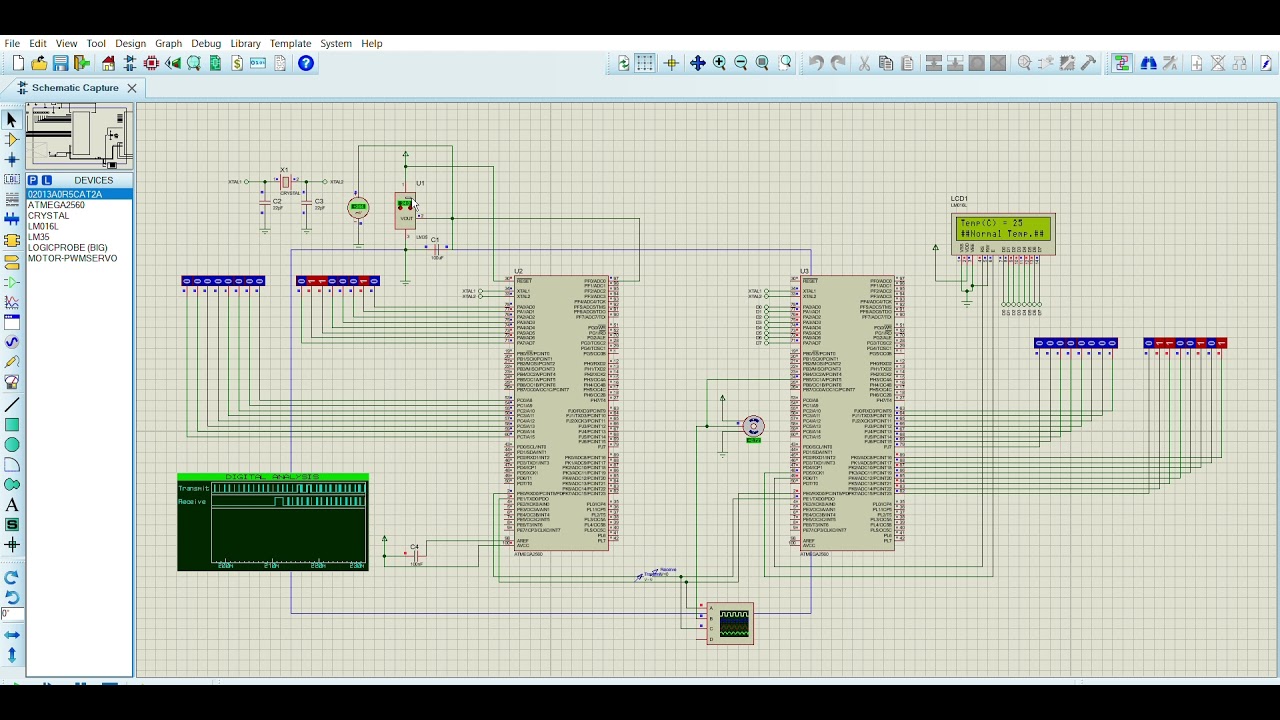Image resolution: width=1280 pixels, height=720 pixels.
Task: Center view at cursor with pan icon
Action: (x=698, y=63)
